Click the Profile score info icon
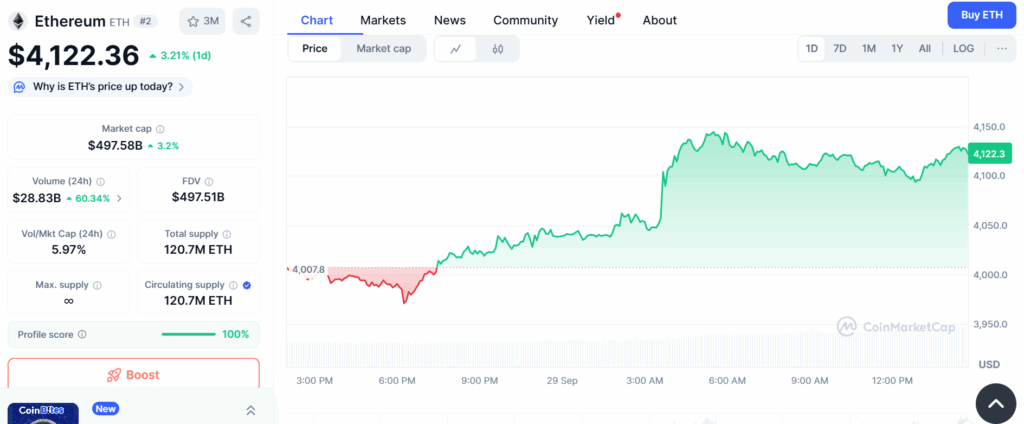 click(x=82, y=334)
